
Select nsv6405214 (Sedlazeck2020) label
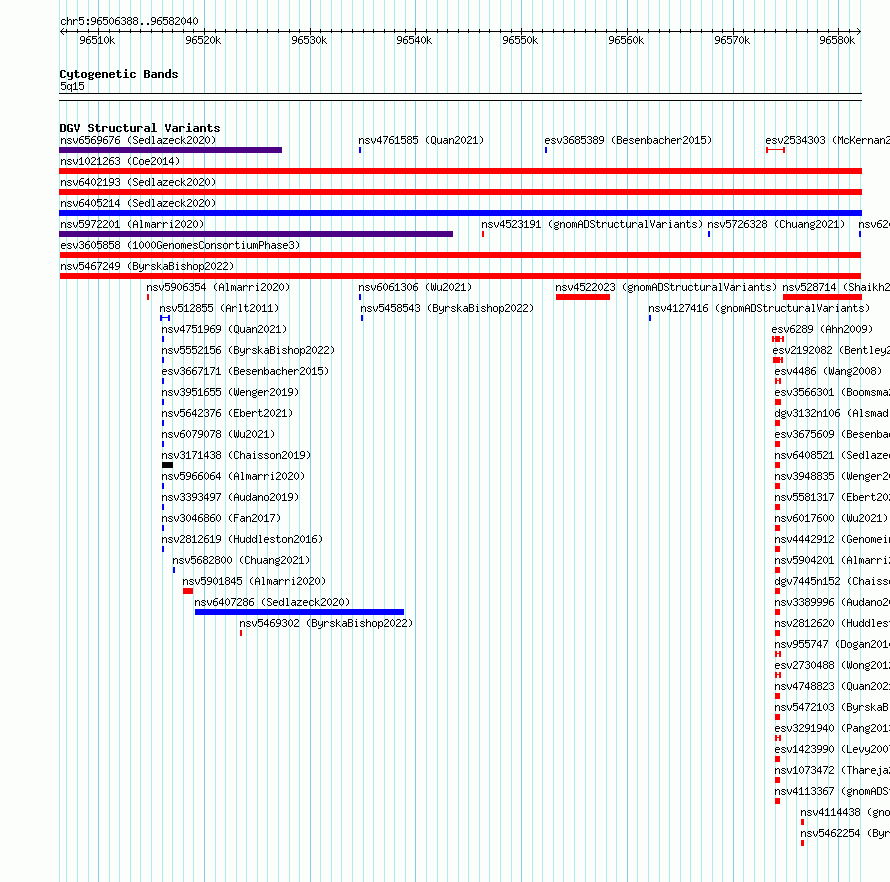click(138, 203)
